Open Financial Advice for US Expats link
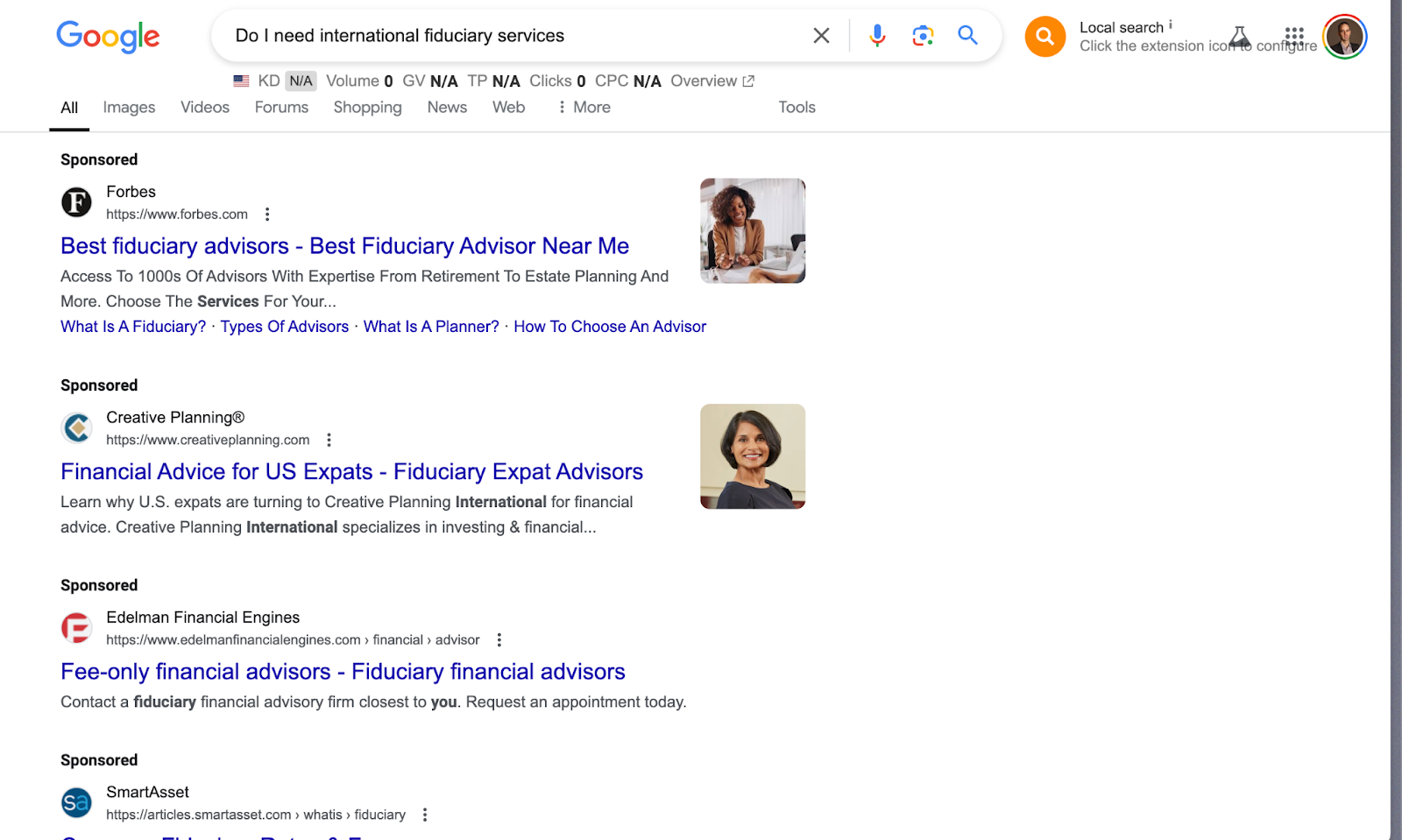1402x840 pixels. pos(351,472)
